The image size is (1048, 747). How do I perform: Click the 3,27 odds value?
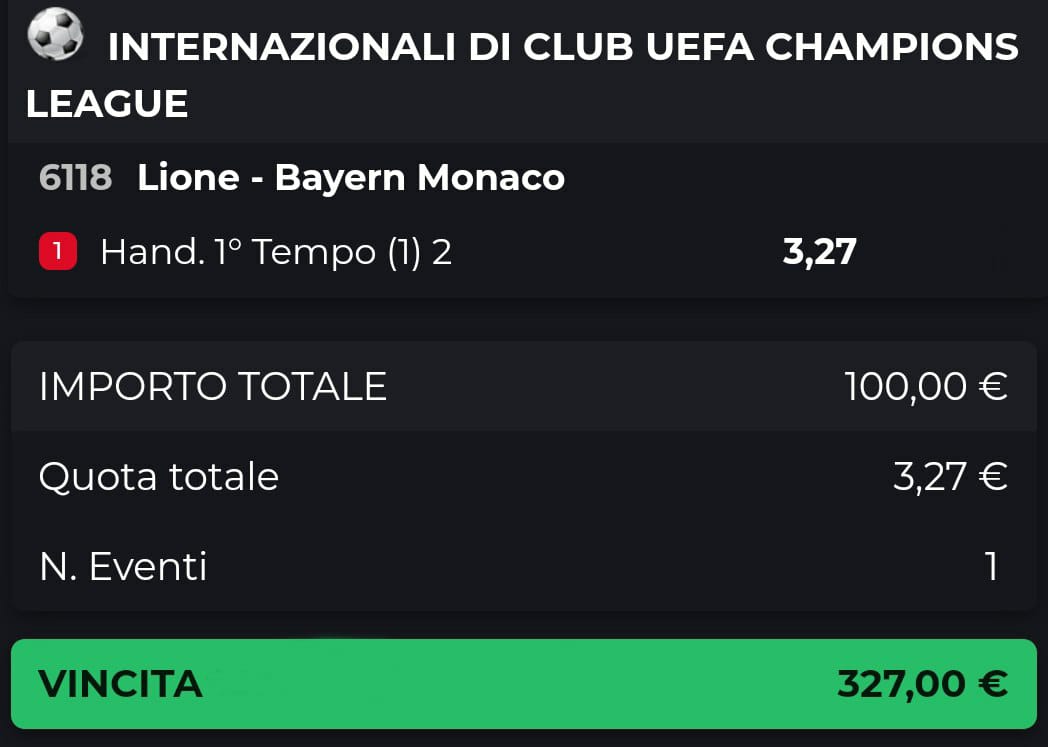click(819, 252)
